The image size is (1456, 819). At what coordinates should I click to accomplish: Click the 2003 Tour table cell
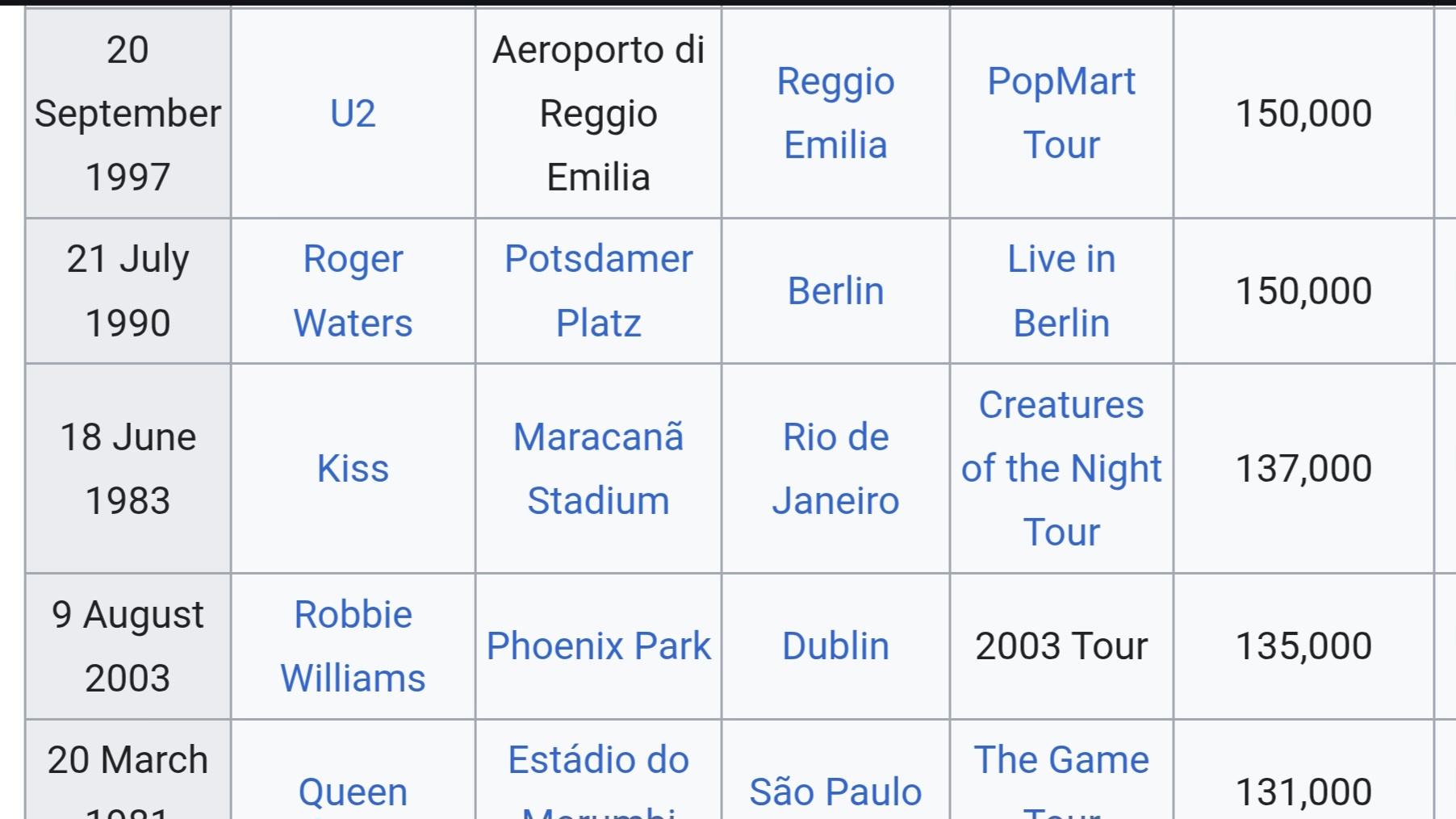(1061, 646)
